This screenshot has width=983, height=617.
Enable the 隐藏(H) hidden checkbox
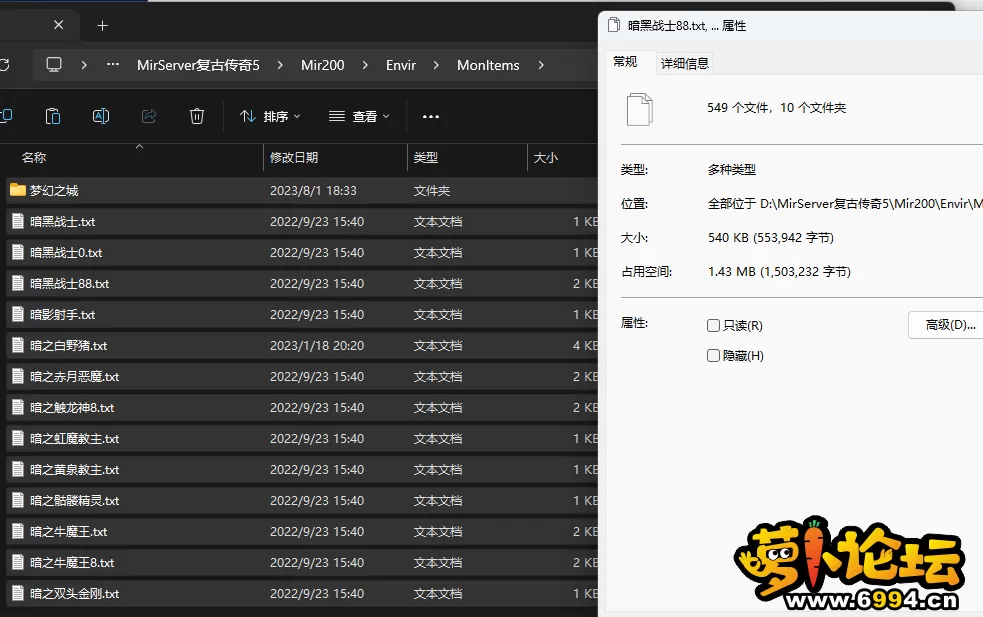click(x=713, y=355)
